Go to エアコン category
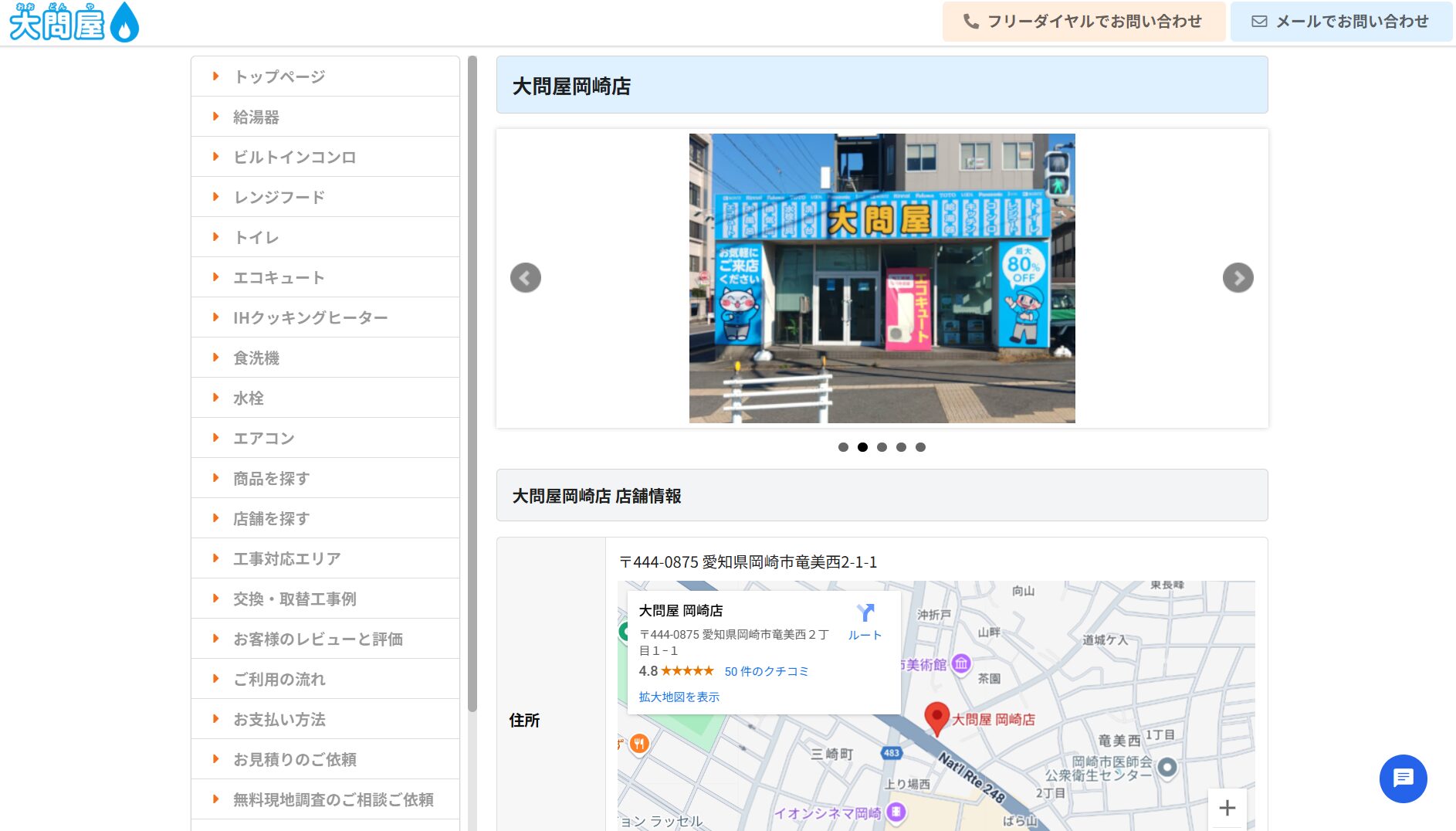 click(325, 438)
